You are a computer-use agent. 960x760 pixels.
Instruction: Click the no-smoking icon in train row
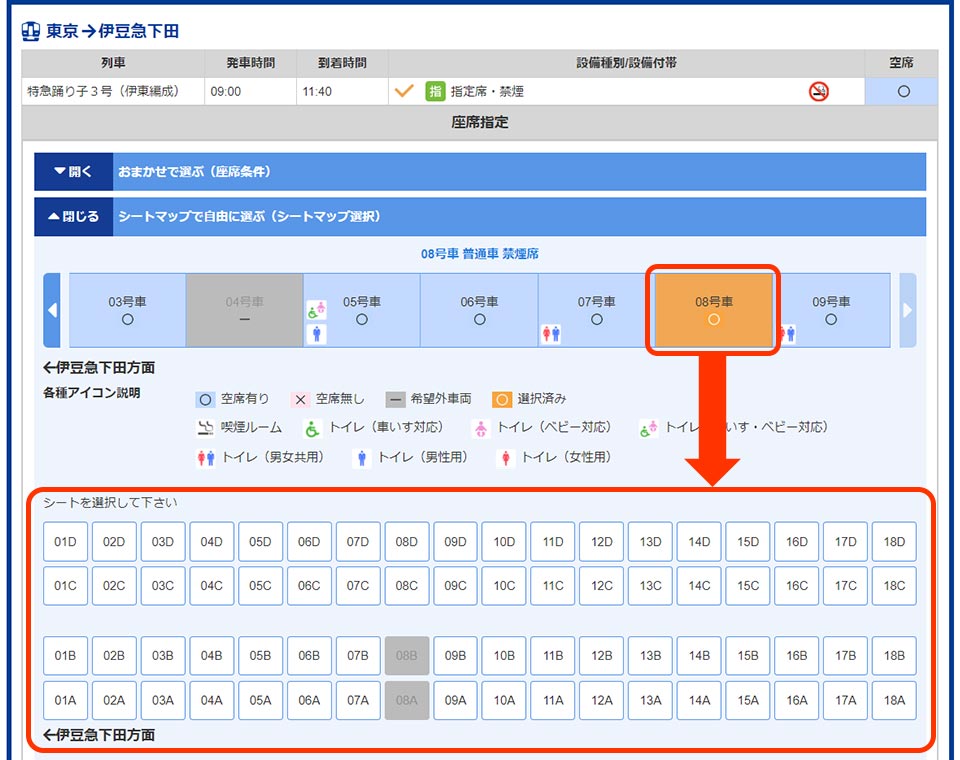click(x=819, y=92)
